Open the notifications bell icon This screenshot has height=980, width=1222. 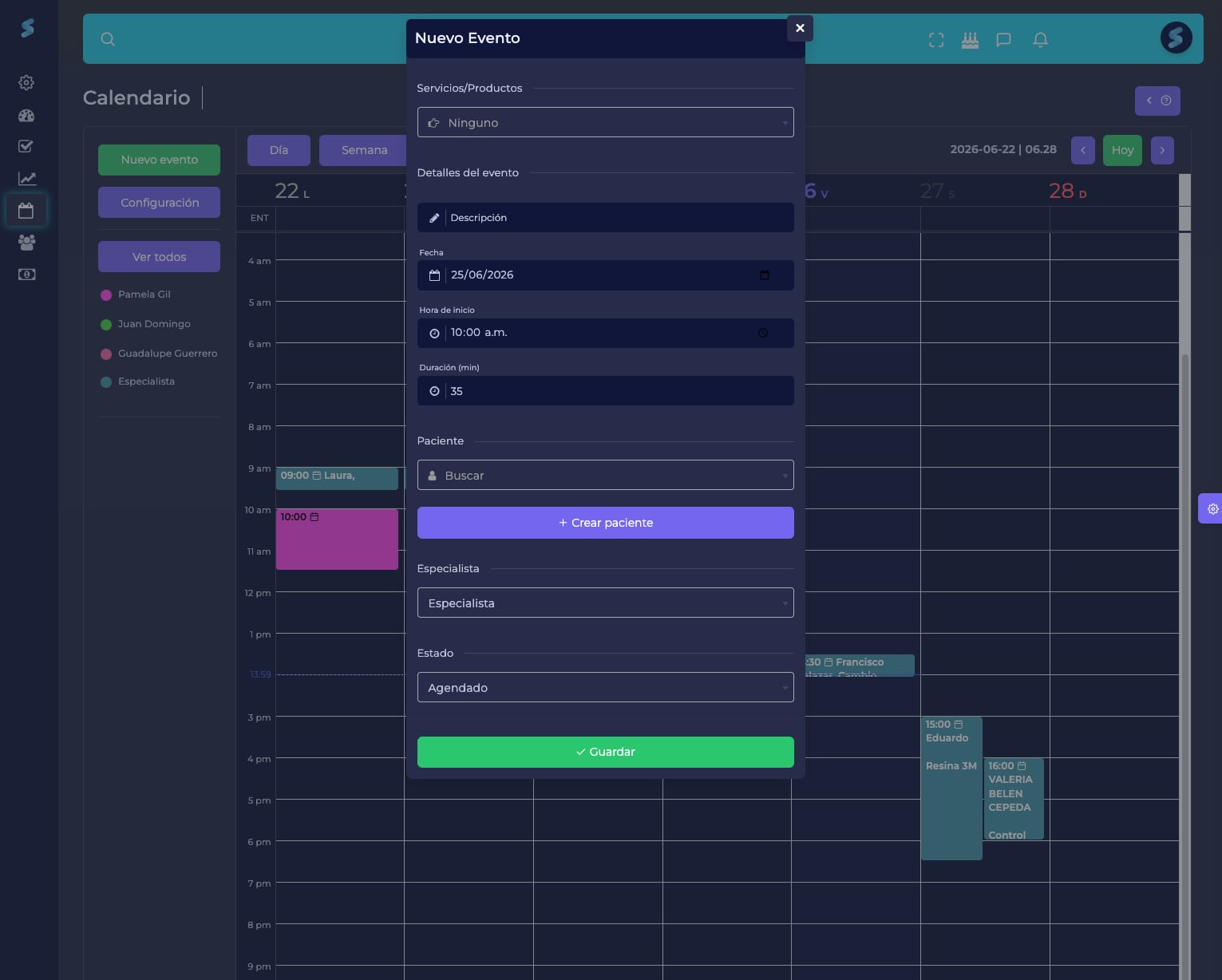(1040, 39)
